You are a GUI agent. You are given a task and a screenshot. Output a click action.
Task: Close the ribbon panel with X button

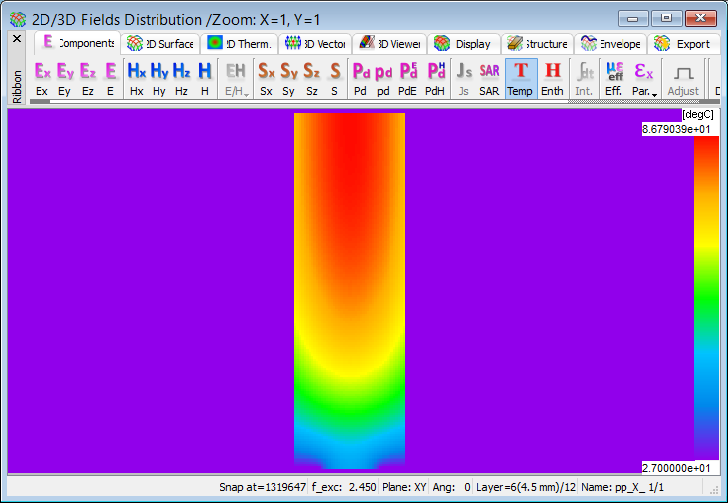pos(16,38)
